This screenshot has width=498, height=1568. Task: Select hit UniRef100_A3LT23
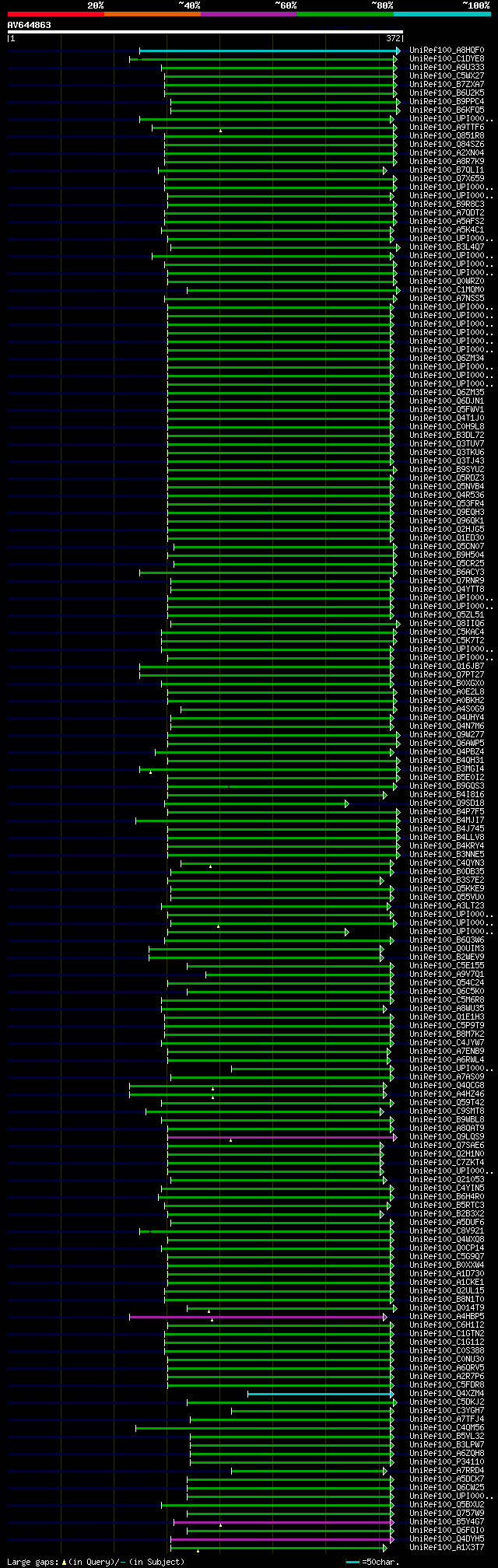pos(447,906)
